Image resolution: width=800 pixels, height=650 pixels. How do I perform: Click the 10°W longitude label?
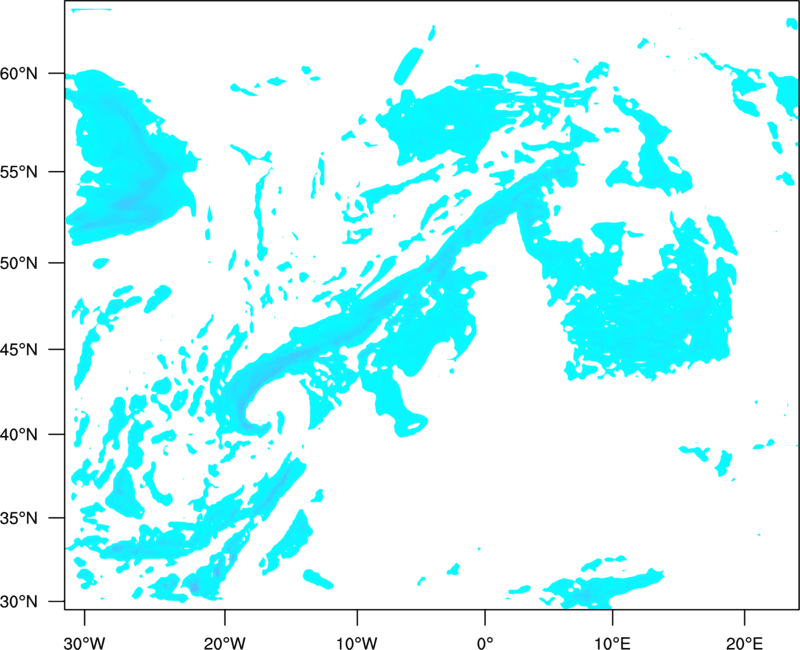(357, 643)
